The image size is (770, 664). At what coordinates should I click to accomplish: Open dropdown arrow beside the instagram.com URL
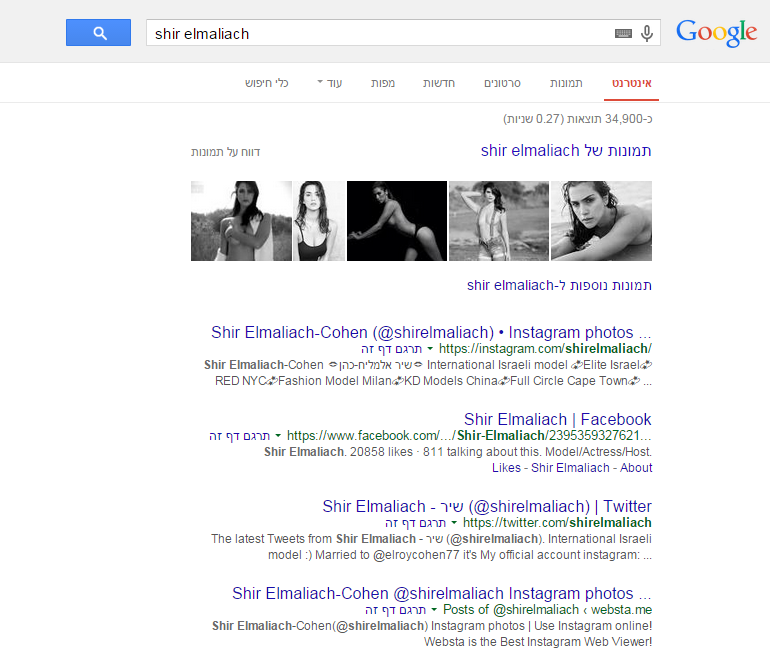430,349
